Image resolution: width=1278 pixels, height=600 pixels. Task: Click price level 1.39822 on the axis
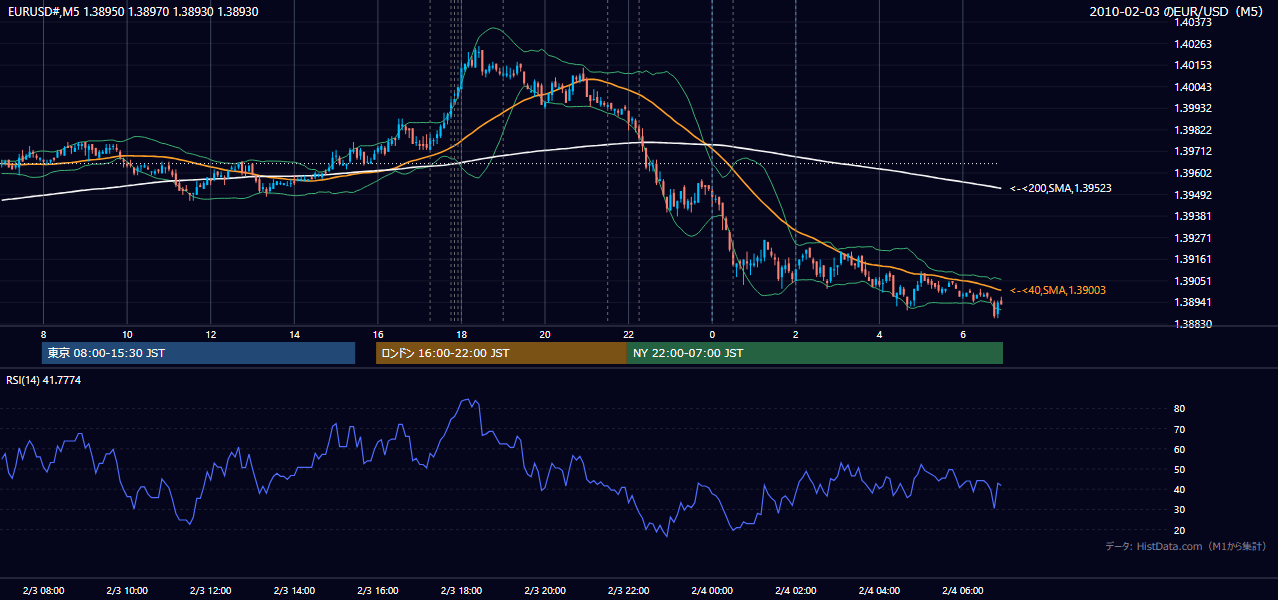1193,130
